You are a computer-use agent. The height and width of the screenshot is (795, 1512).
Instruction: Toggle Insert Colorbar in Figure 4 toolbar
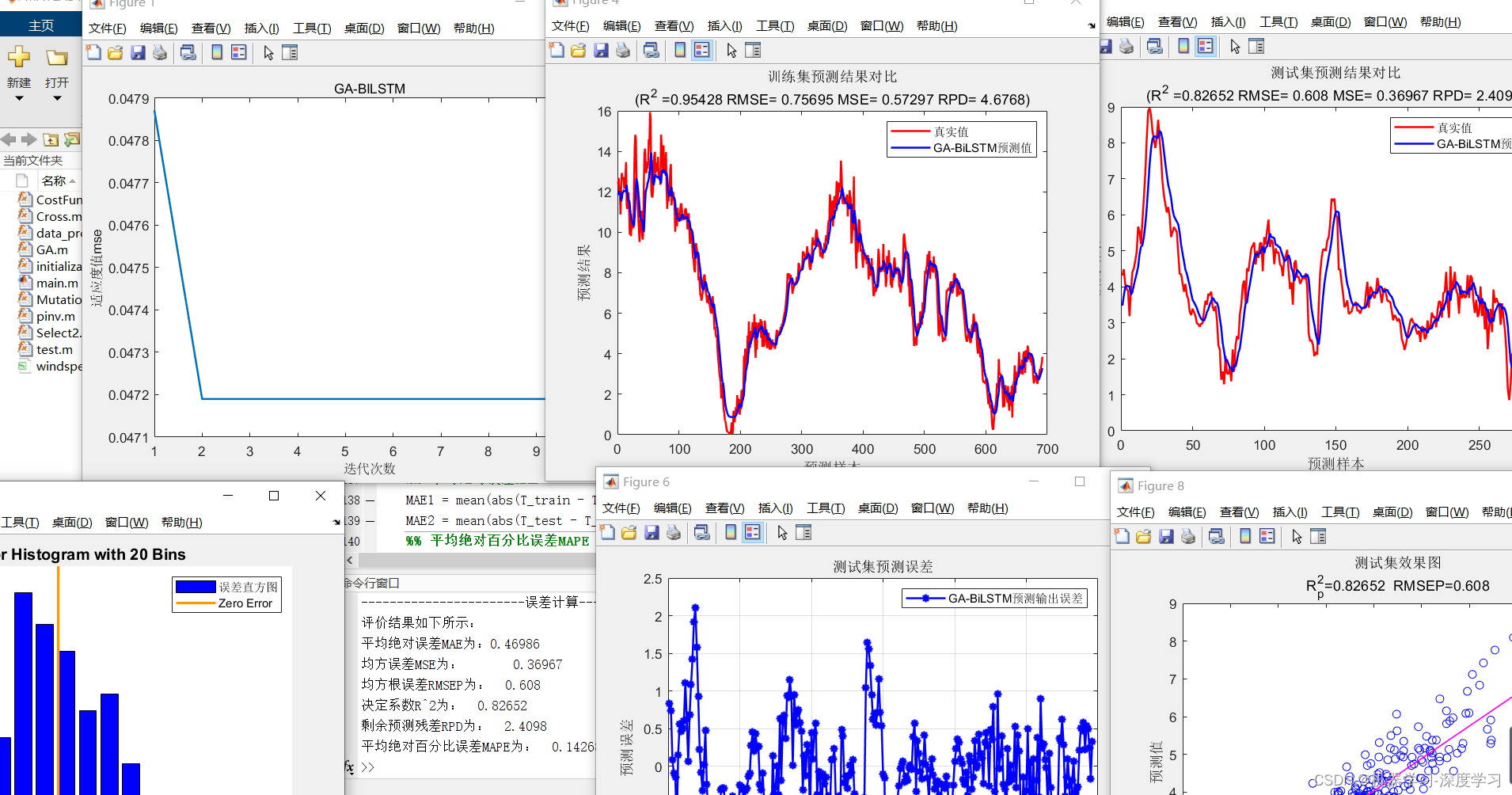click(680, 51)
